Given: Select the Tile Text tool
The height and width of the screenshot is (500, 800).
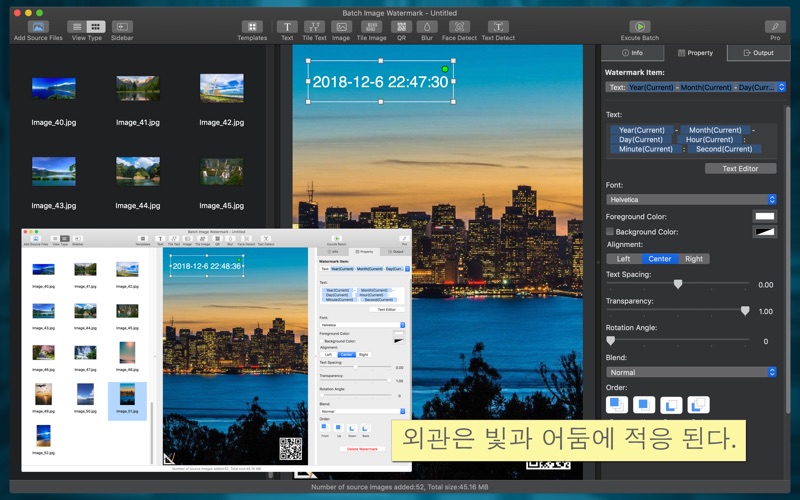Looking at the screenshot, I should [314, 27].
